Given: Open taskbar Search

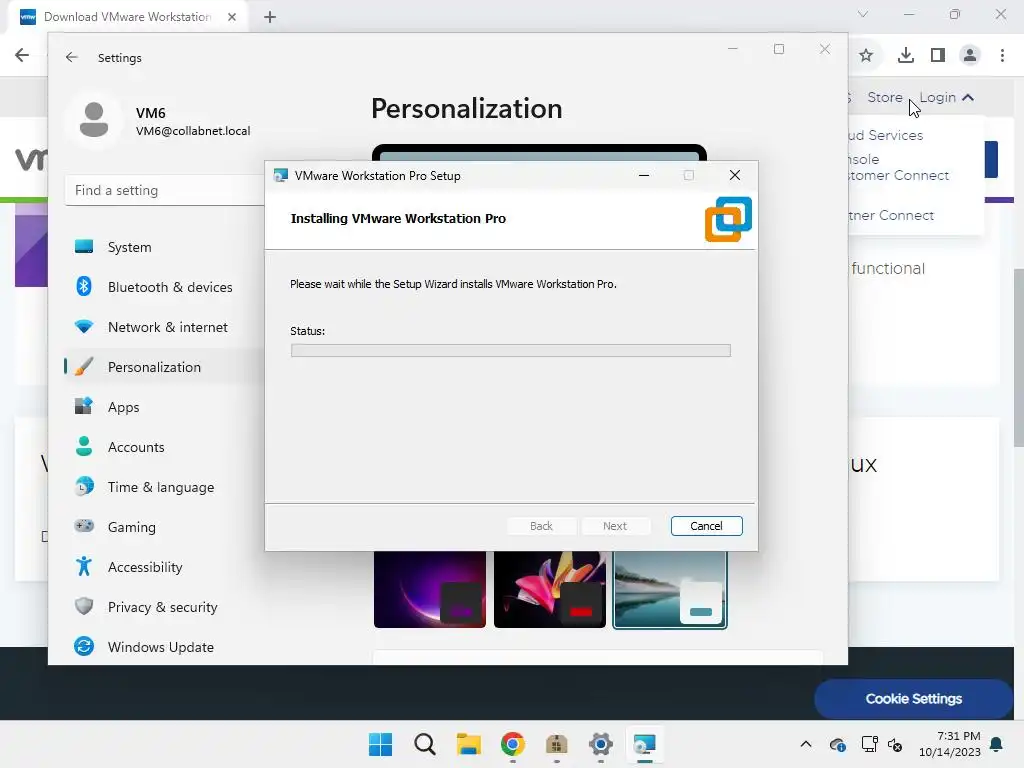Looking at the screenshot, I should (x=424, y=744).
